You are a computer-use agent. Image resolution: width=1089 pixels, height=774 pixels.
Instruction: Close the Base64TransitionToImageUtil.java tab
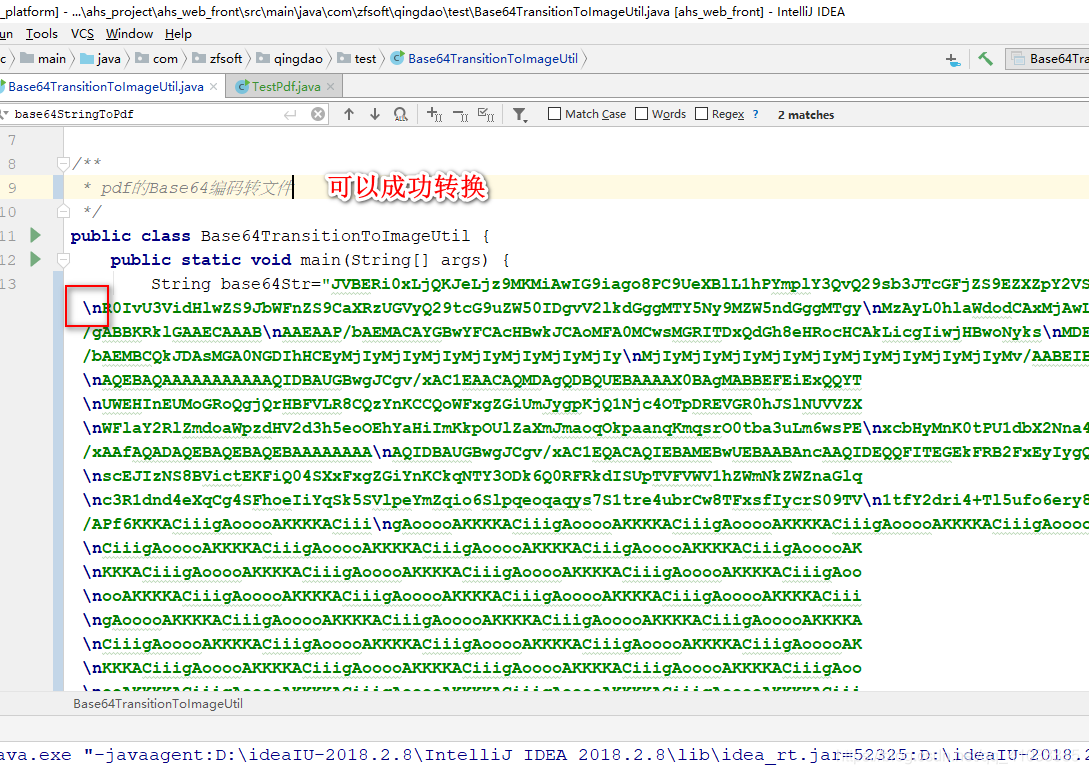coord(214,87)
